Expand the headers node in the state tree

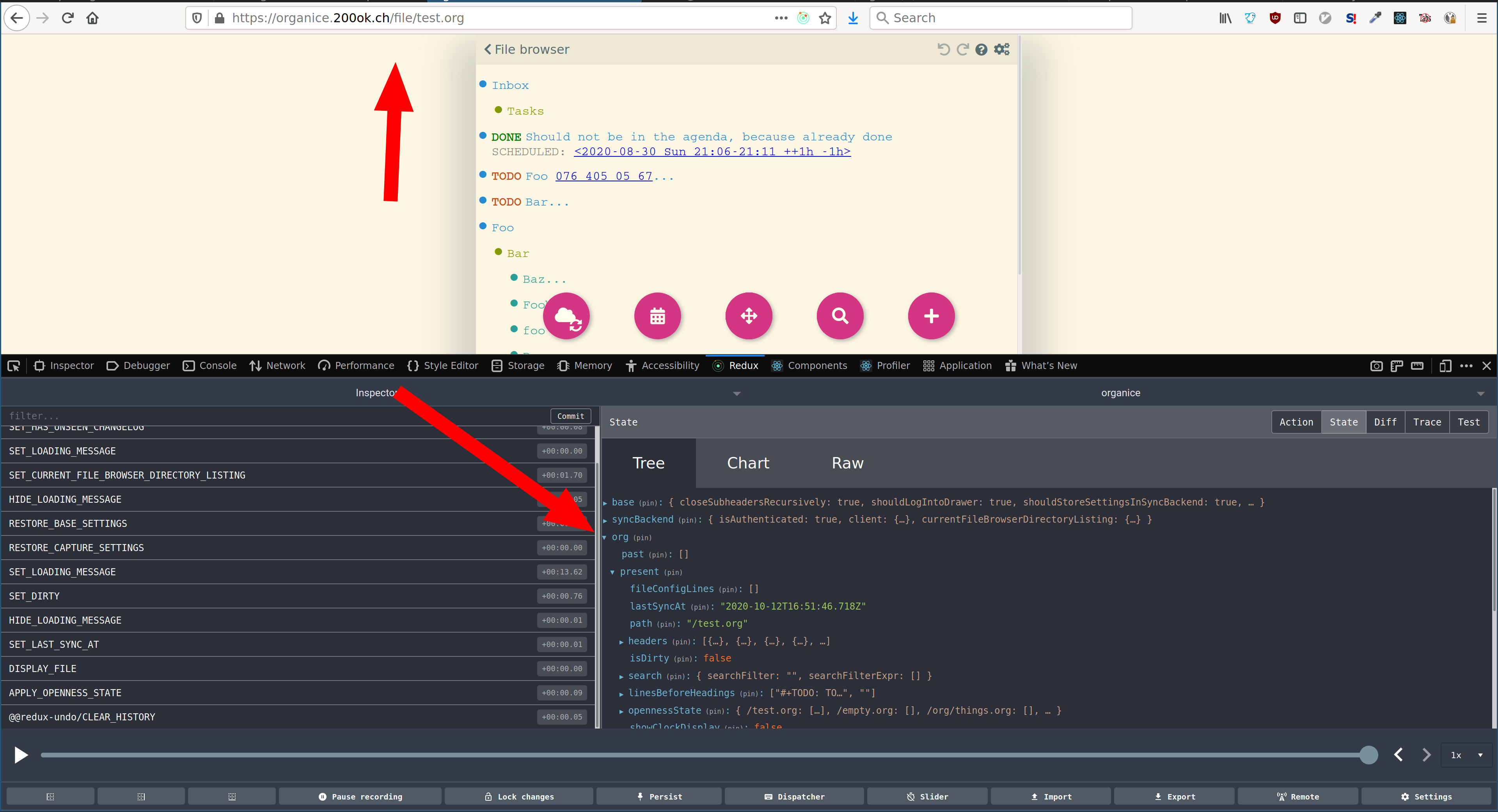pyautogui.click(x=621, y=642)
